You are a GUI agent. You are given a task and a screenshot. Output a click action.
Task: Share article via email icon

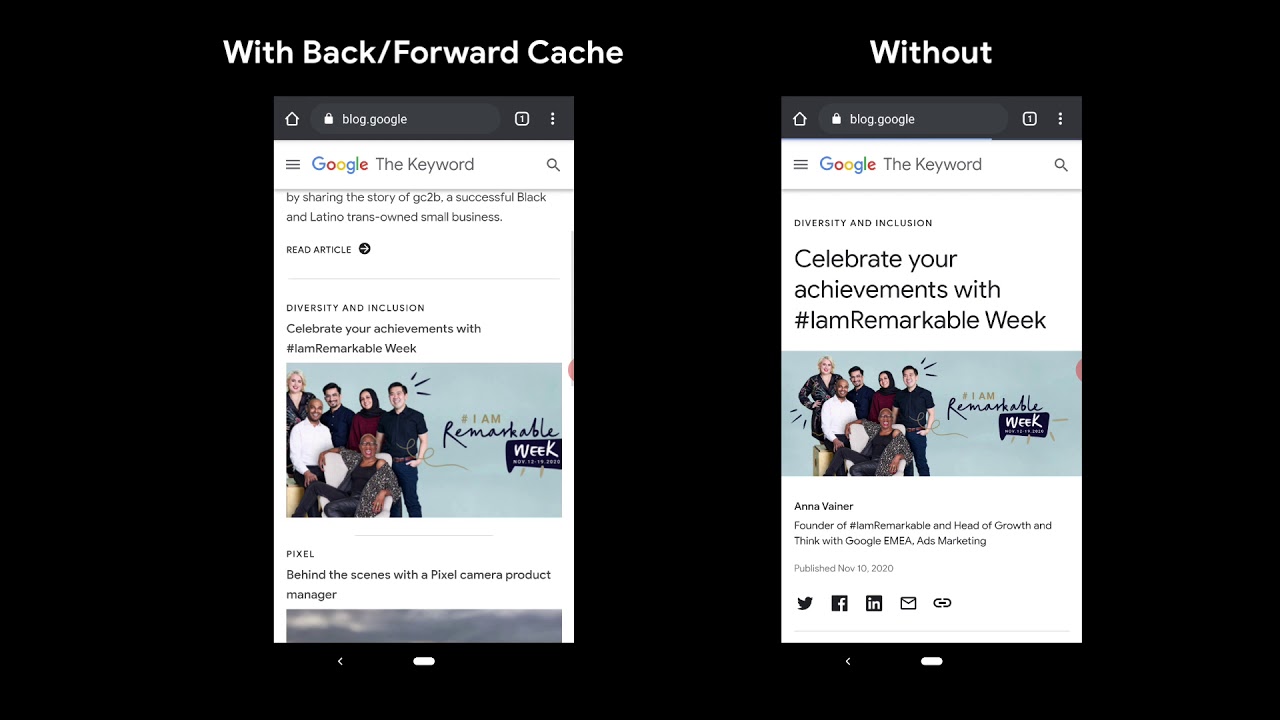pyautogui.click(x=908, y=603)
